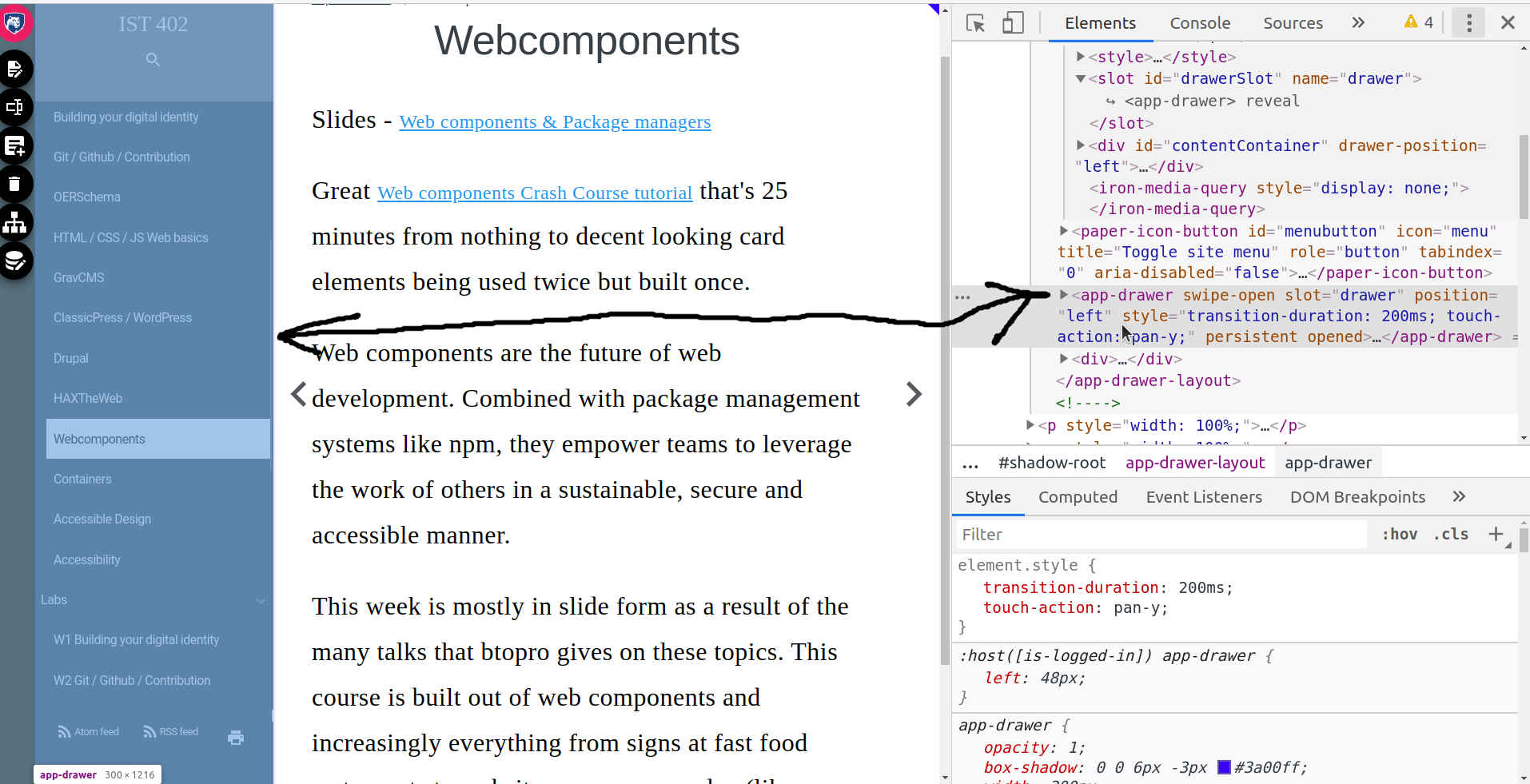Add new style rule plus icon
The height and width of the screenshot is (784, 1530).
click(x=1496, y=534)
